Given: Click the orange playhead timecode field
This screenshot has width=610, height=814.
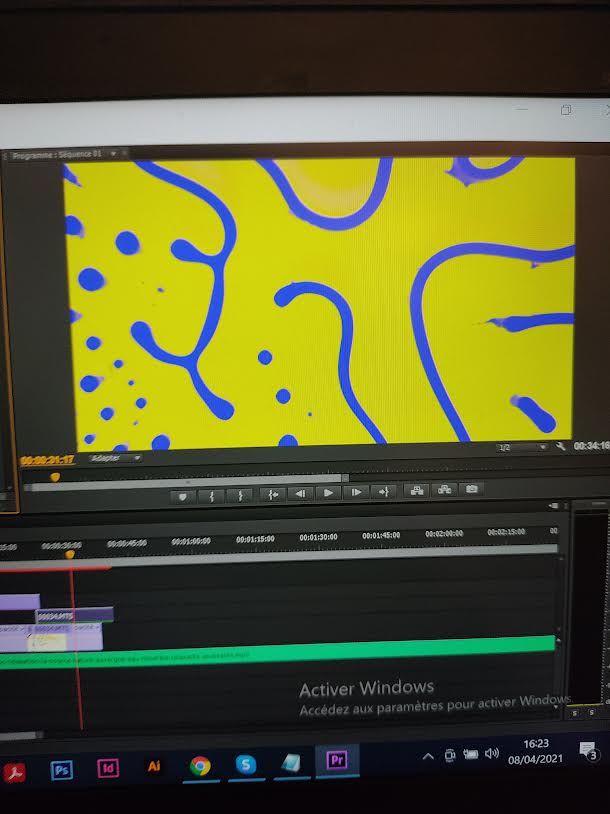Looking at the screenshot, I should [x=47, y=460].
